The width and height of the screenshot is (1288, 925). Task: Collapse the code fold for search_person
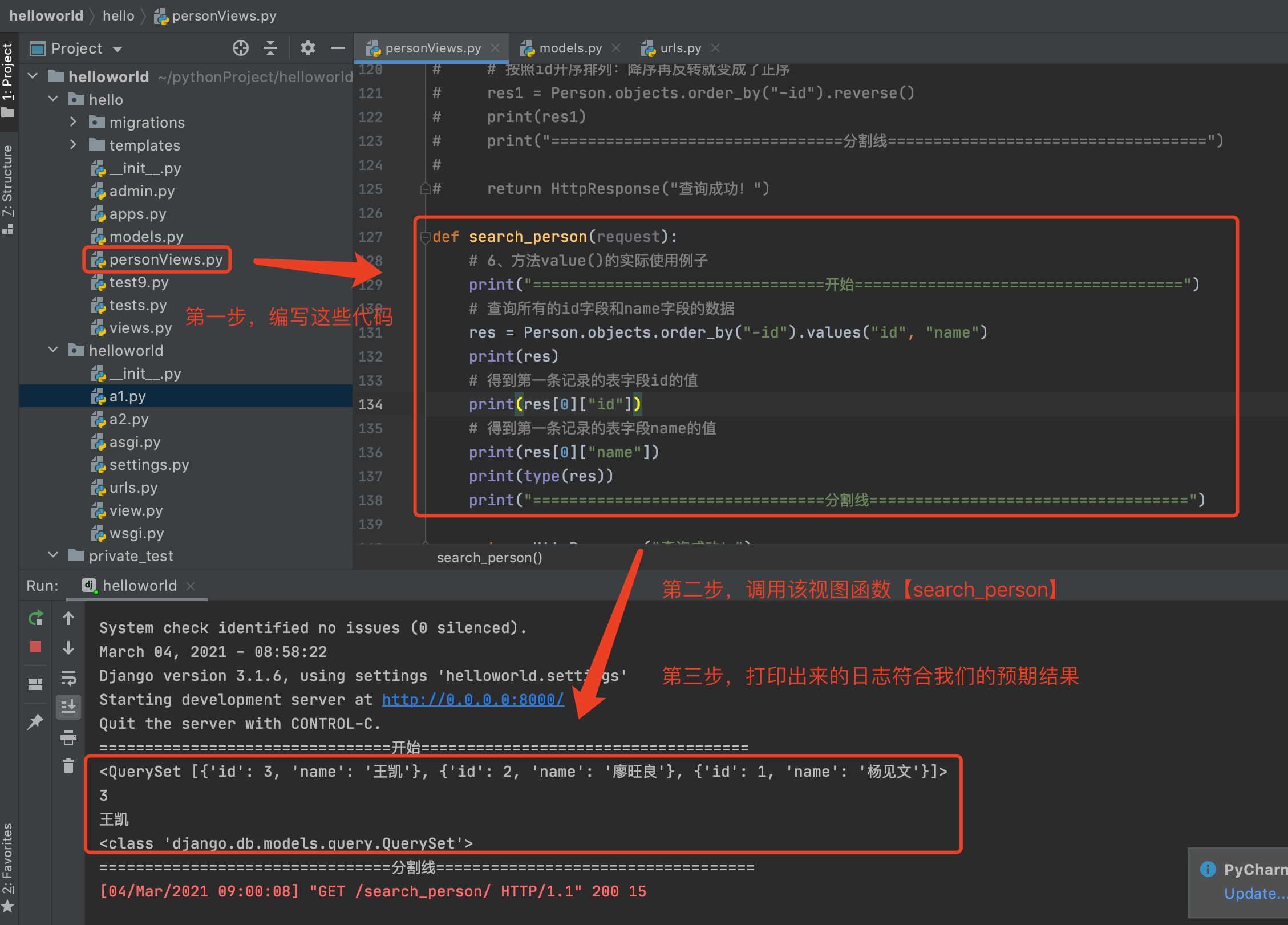click(x=425, y=237)
